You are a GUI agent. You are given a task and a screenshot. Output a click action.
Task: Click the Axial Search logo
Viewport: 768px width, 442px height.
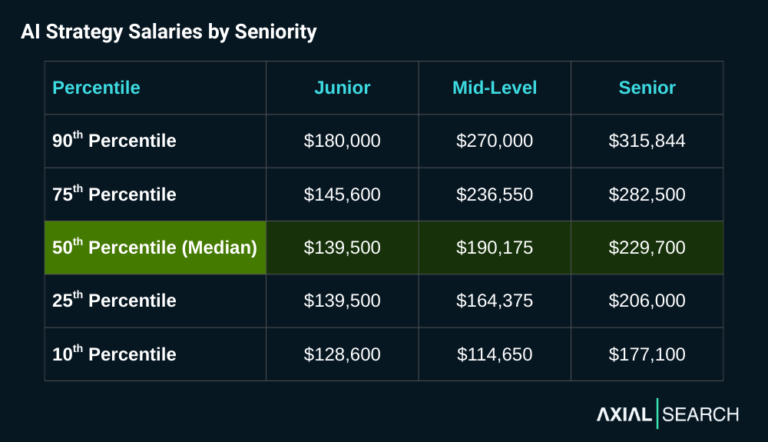[x=668, y=413]
